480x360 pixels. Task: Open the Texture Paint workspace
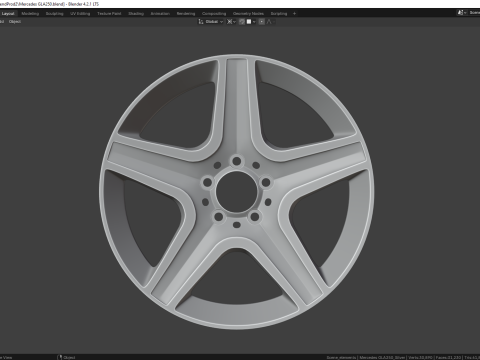tap(109, 14)
